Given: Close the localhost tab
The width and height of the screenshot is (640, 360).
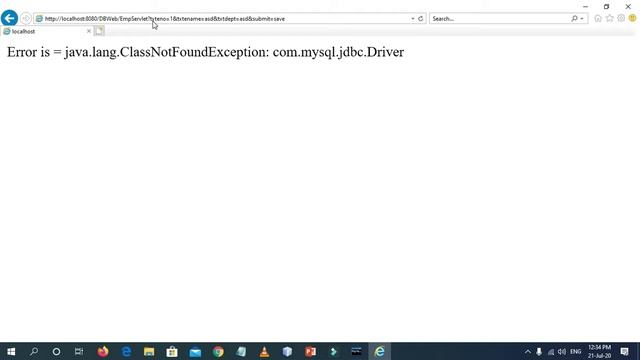Looking at the screenshot, I should pos(89,31).
